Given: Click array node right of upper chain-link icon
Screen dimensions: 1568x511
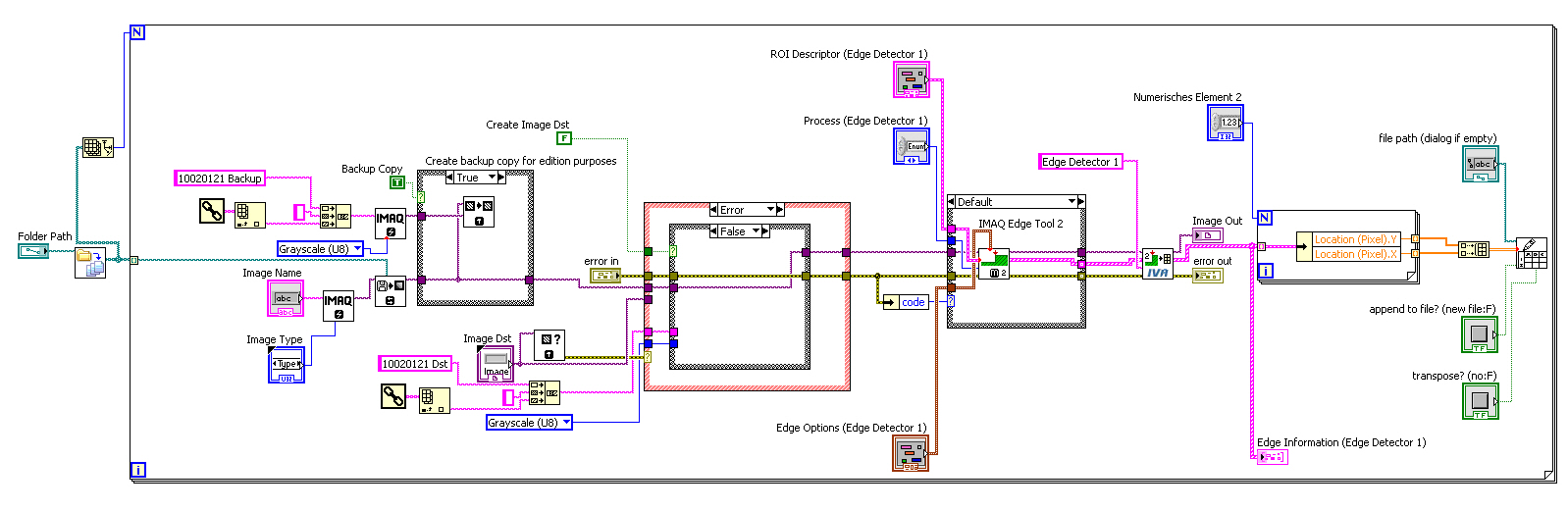Looking at the screenshot, I should click(x=249, y=215).
